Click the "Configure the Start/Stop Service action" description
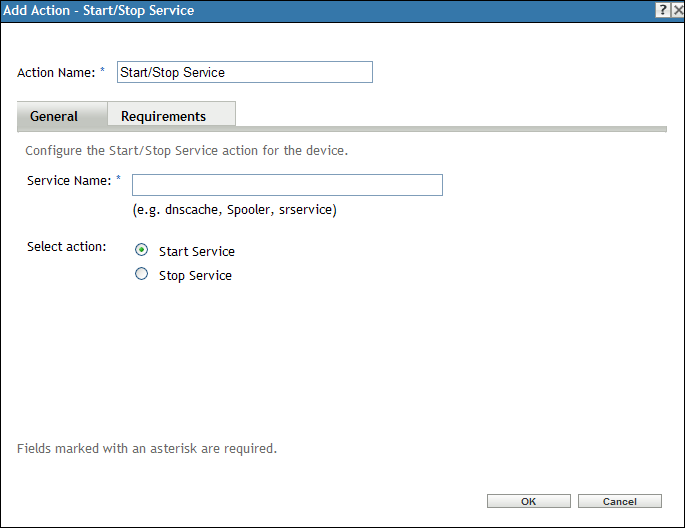 point(186,151)
